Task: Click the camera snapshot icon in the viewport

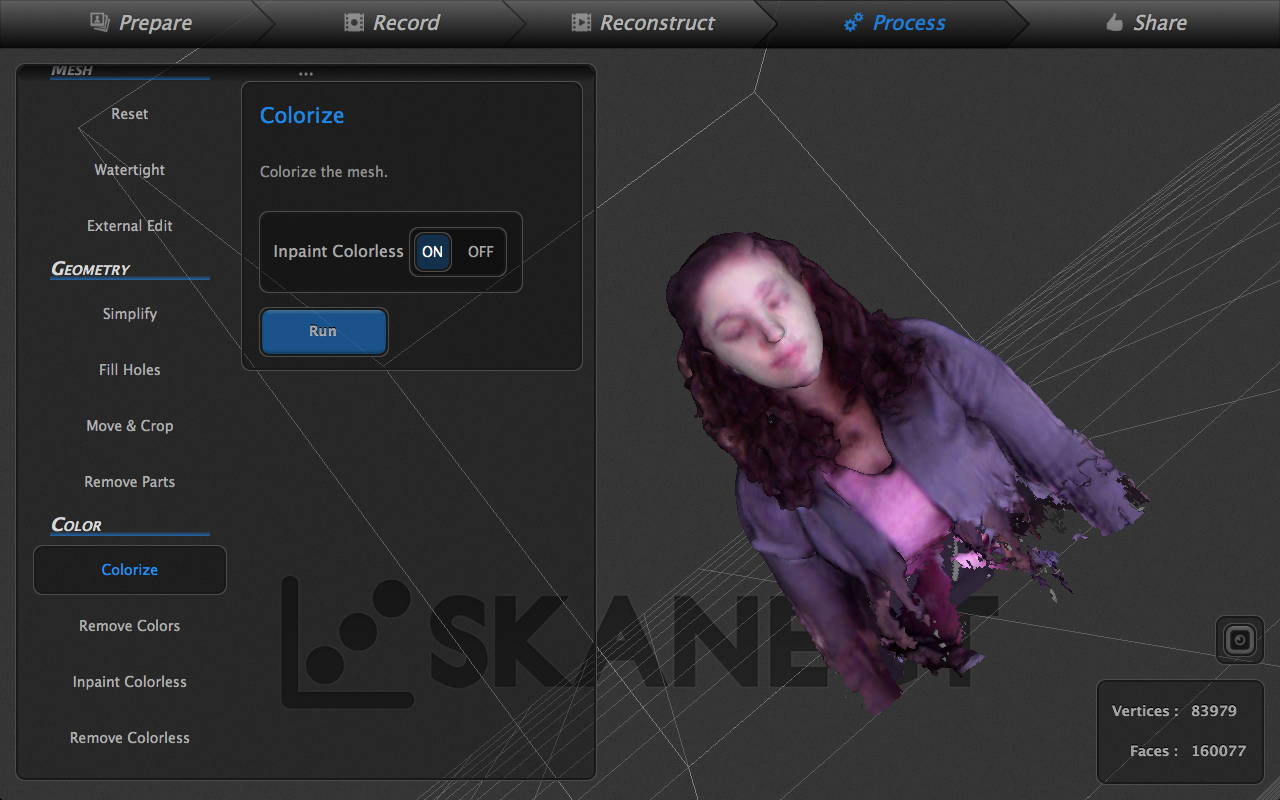Action: 1239,640
